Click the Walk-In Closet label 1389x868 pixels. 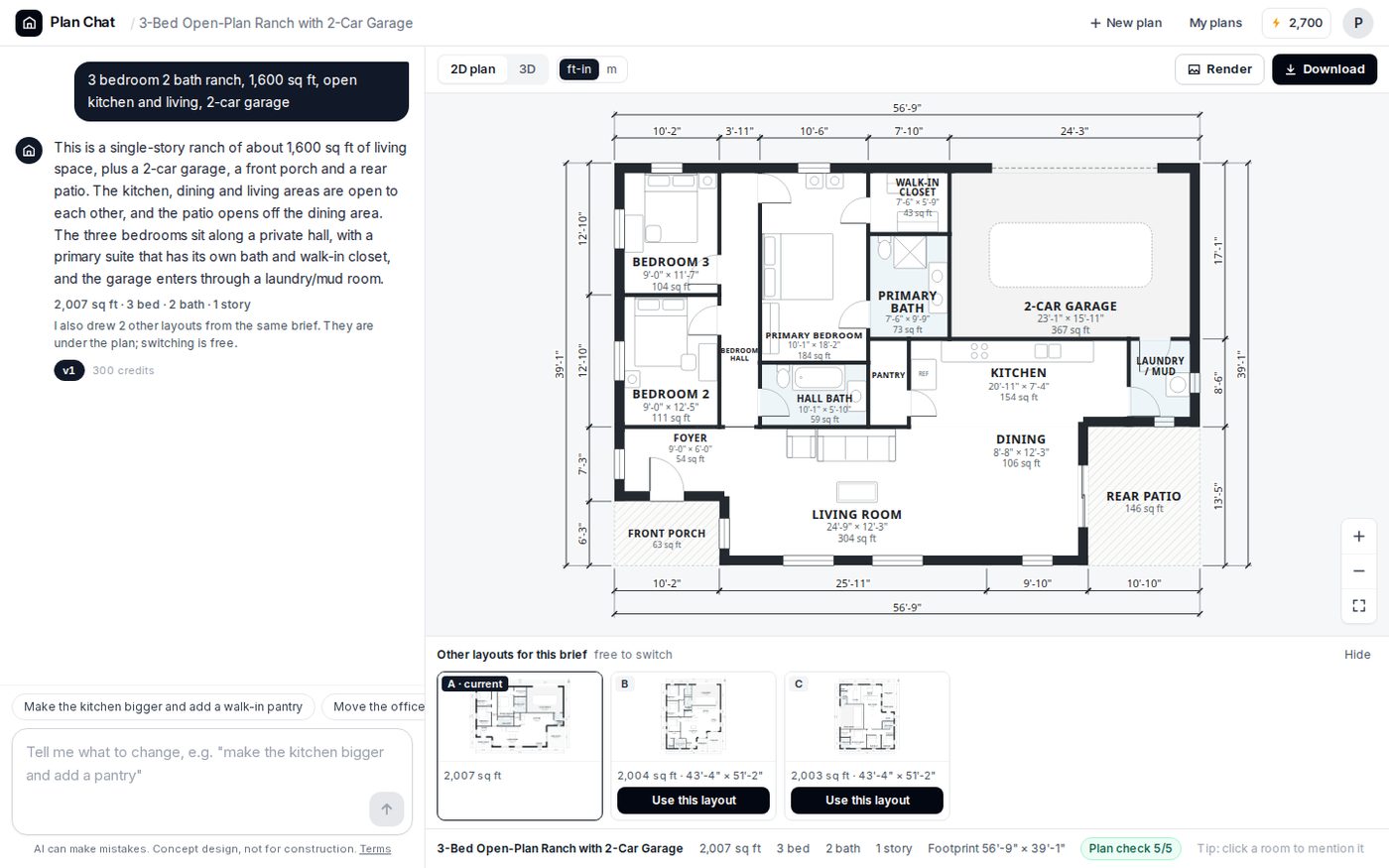[917, 187]
